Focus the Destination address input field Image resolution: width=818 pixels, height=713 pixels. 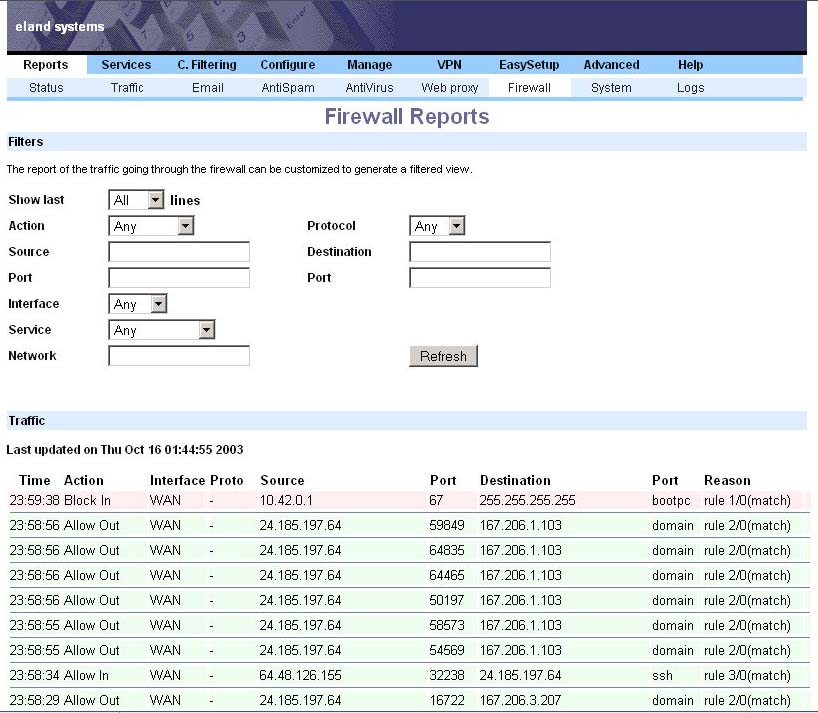(480, 251)
